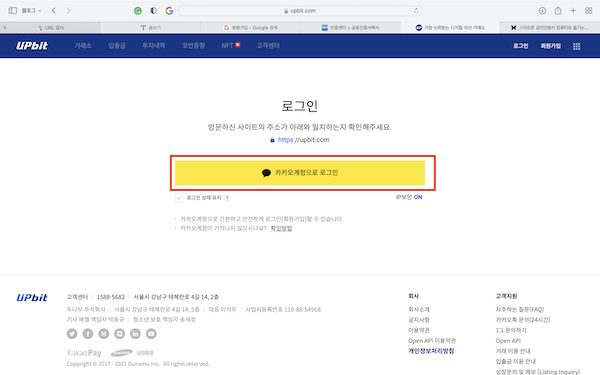Open 카카오톡 문의(24시간) footer link
This screenshot has height=375, width=600.
523,320
